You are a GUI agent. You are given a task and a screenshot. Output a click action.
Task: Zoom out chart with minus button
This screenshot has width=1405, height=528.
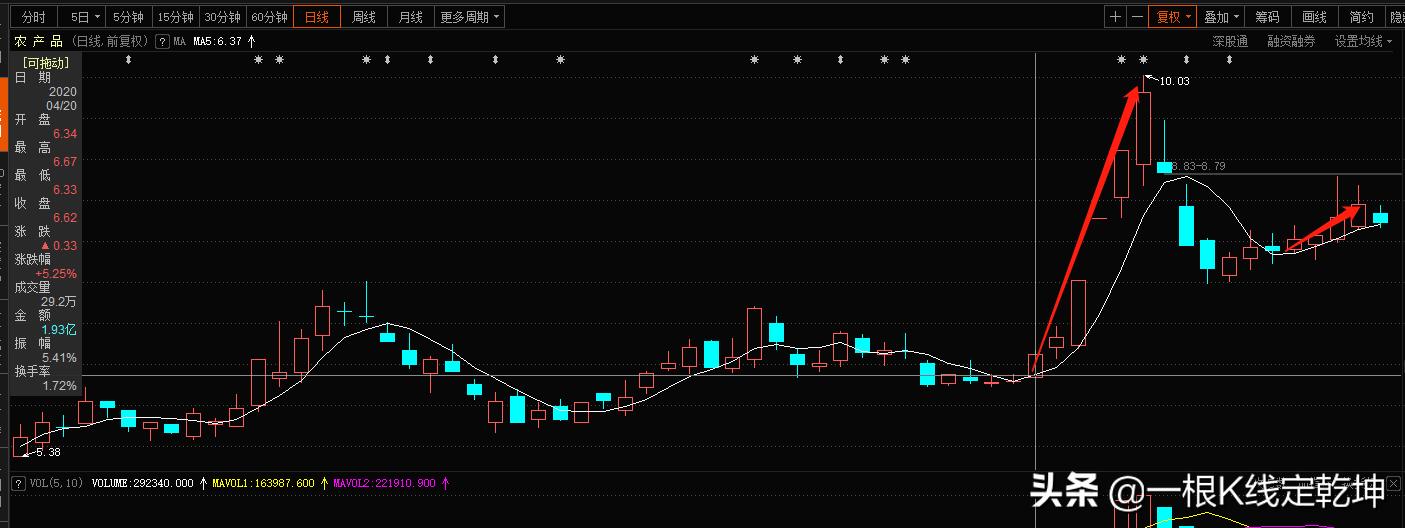(1138, 17)
